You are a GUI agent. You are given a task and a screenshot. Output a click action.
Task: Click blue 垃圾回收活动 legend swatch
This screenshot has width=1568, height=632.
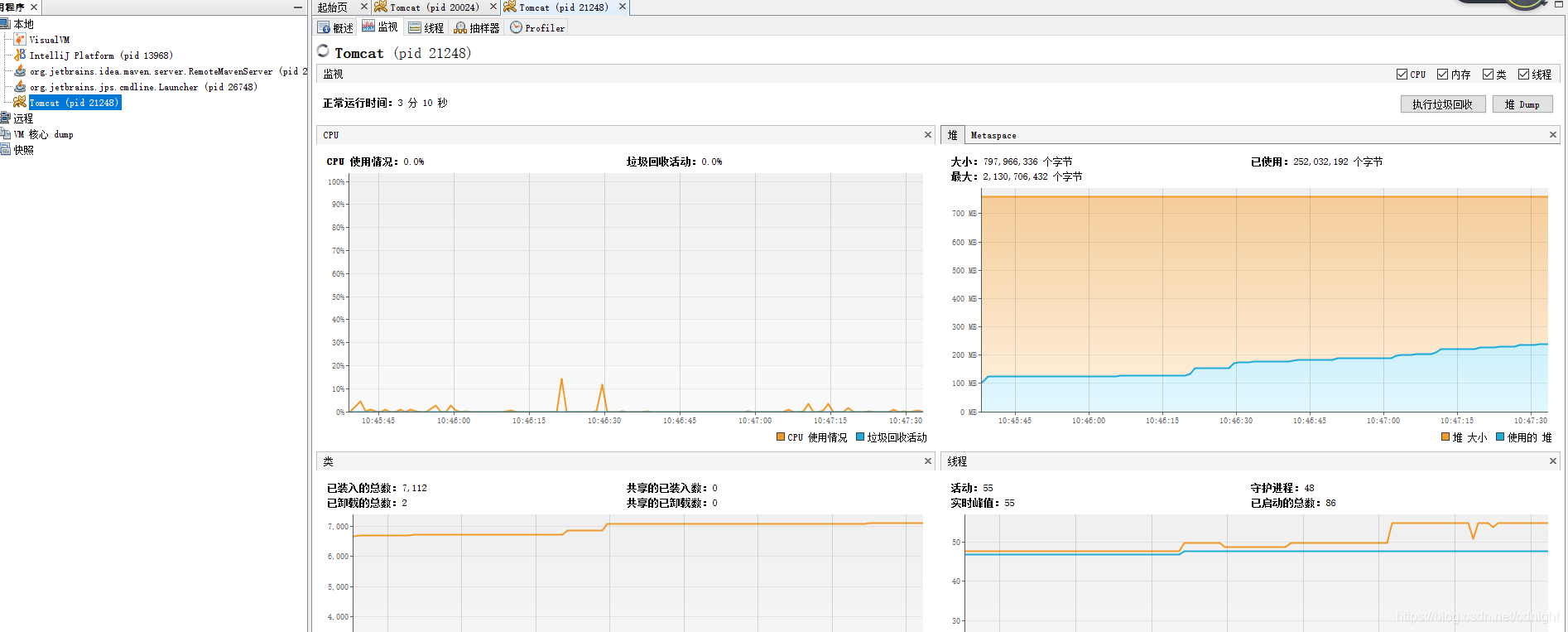point(860,437)
